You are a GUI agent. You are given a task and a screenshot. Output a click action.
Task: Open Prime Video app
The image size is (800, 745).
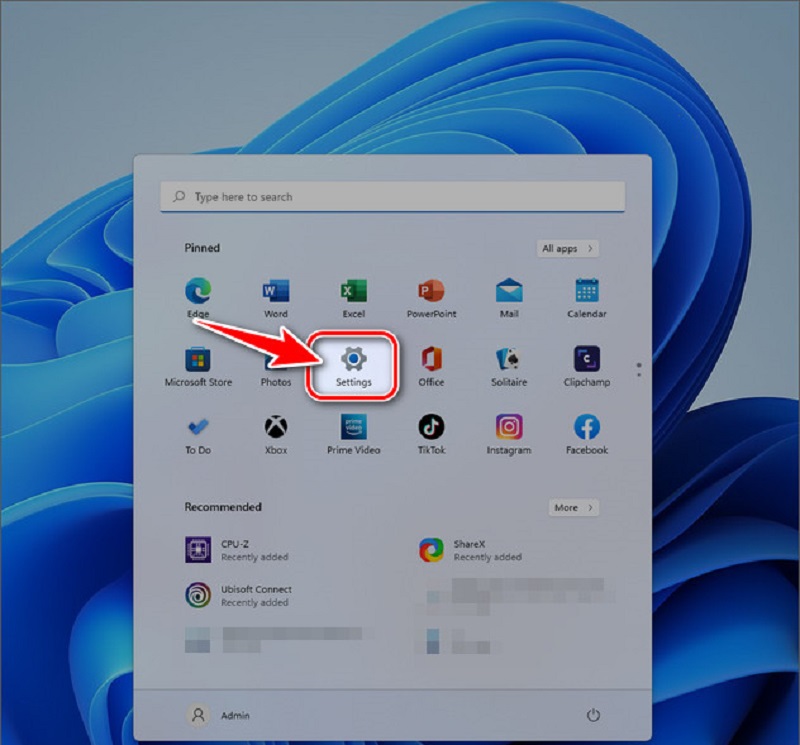coord(354,435)
